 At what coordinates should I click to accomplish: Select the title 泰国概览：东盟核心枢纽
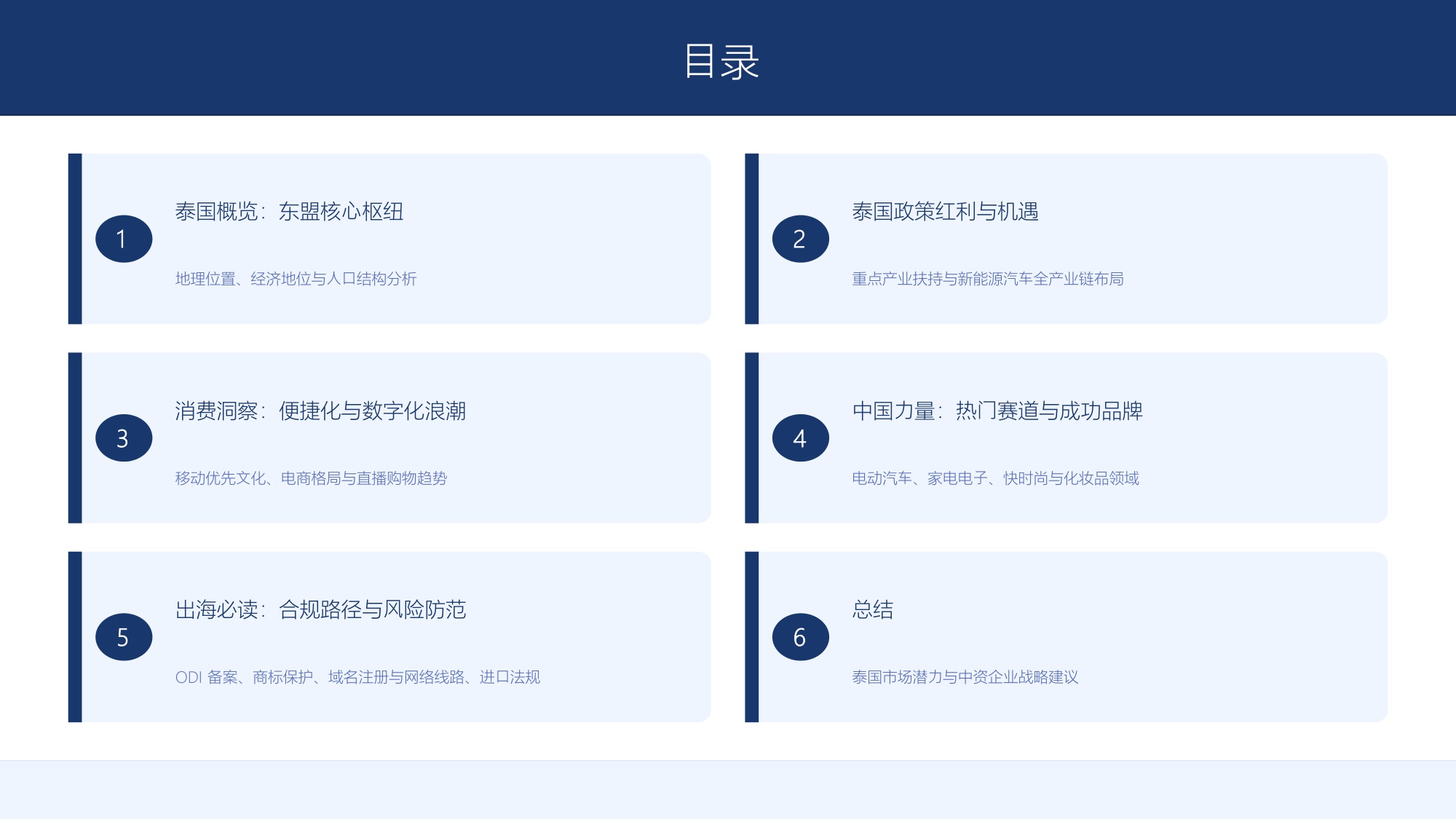tap(291, 213)
